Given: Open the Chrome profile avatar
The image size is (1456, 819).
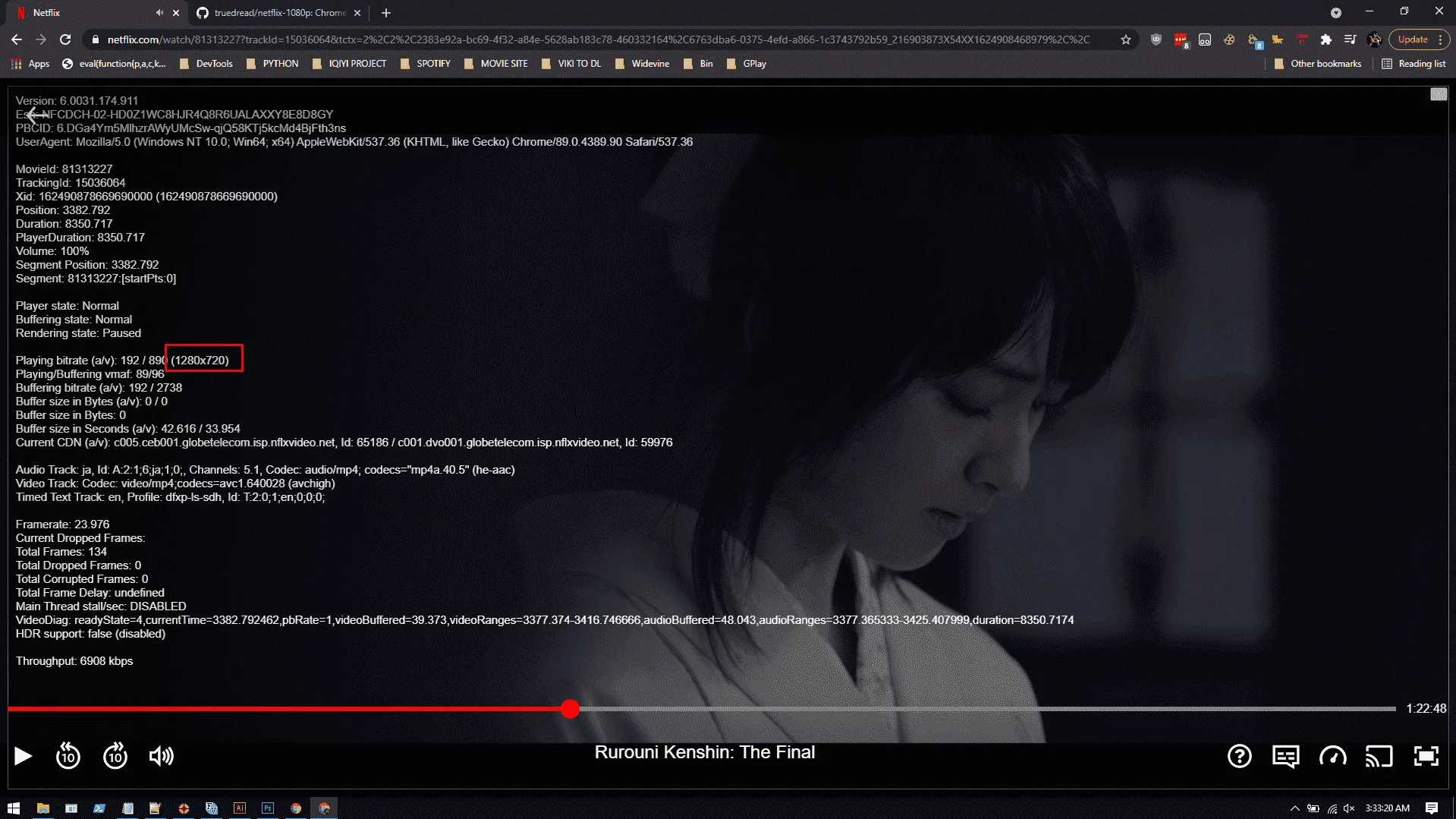Looking at the screenshot, I should (x=1375, y=39).
